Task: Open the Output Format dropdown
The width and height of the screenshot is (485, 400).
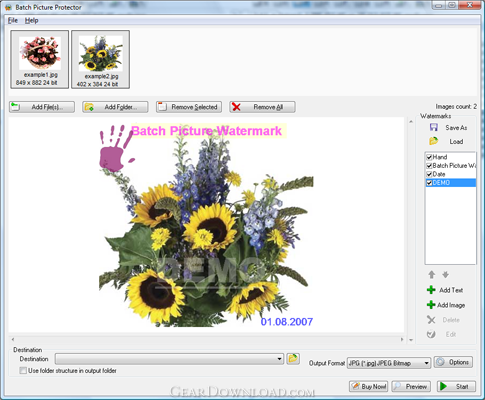Action: [x=426, y=363]
